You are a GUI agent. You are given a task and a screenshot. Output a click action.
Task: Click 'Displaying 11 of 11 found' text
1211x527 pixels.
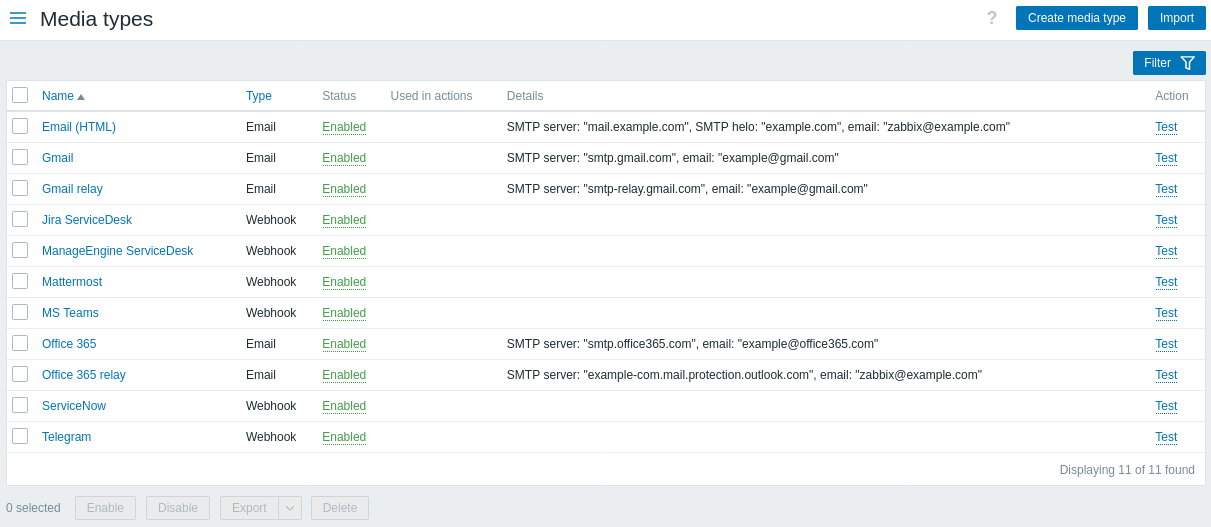tap(1127, 470)
